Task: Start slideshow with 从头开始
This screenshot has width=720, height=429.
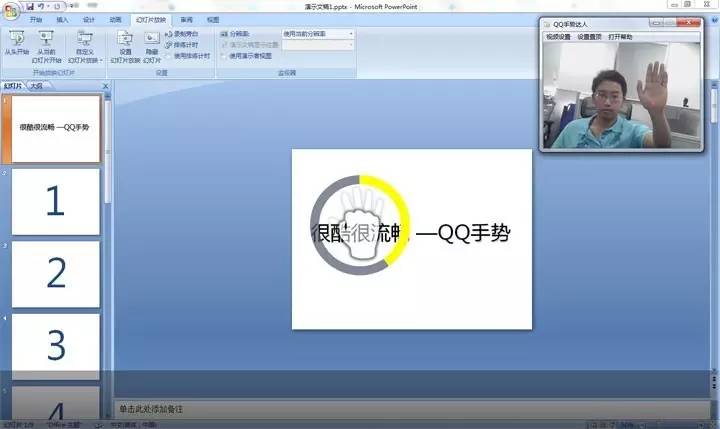Action: pos(17,44)
